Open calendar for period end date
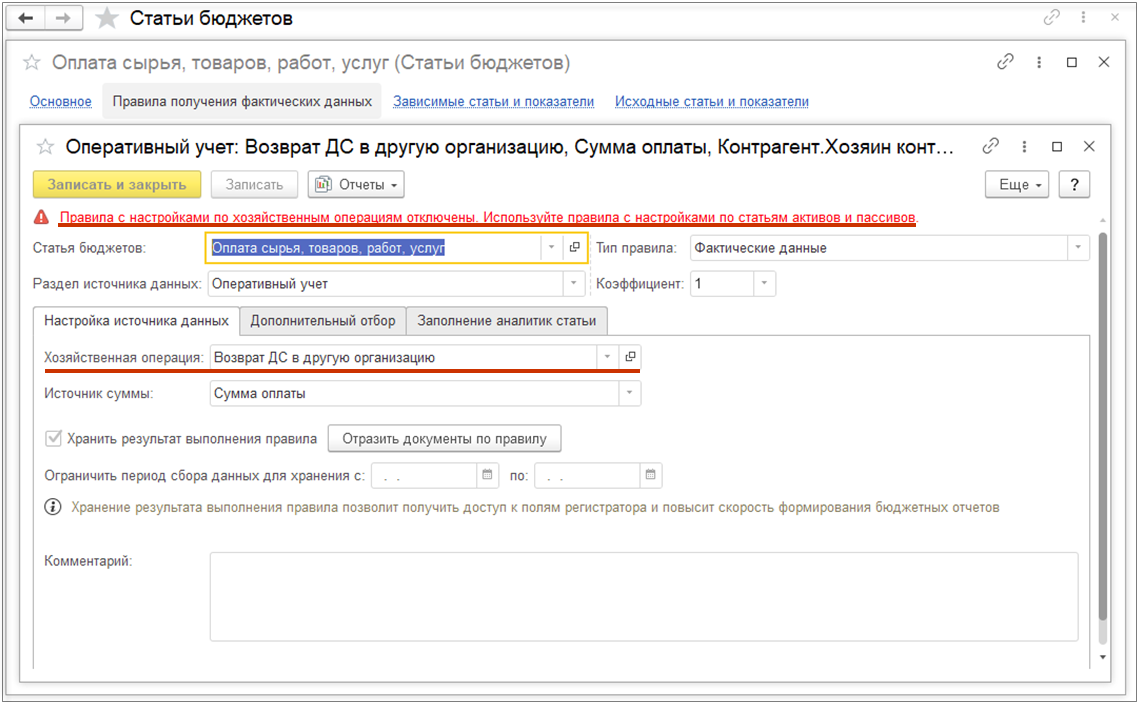Viewport: 1137px width, 702px height. click(x=650, y=475)
